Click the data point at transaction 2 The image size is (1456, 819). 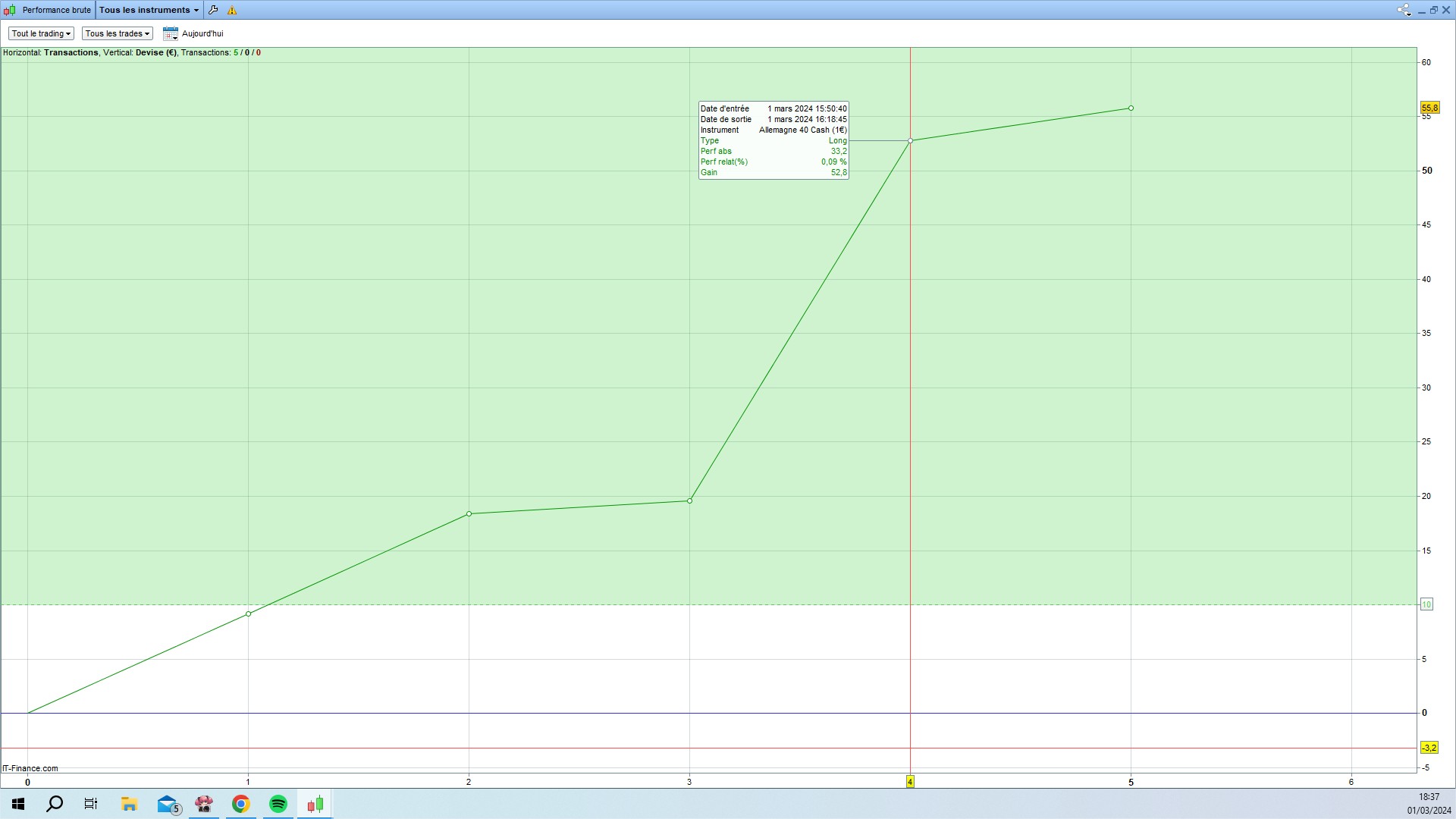469,514
